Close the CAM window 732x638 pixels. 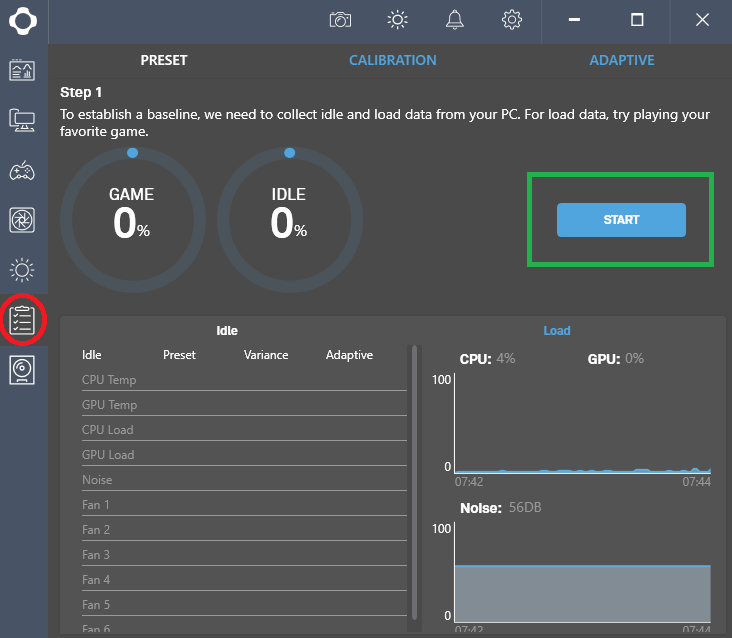tap(702, 20)
